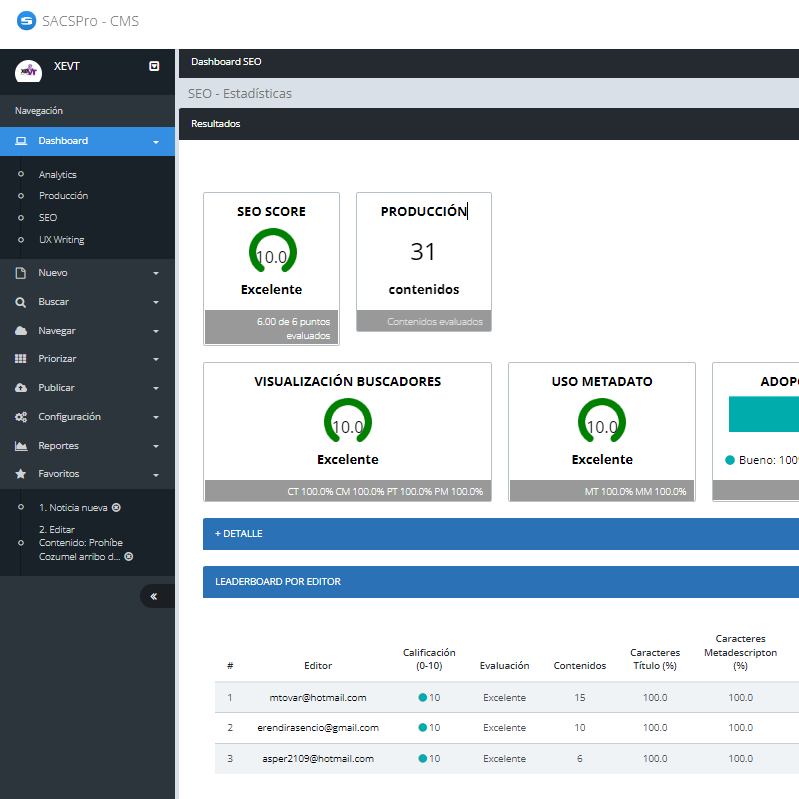This screenshot has height=799, width=799.
Task: Click the Dashboard laptop icon
Action: [21, 141]
